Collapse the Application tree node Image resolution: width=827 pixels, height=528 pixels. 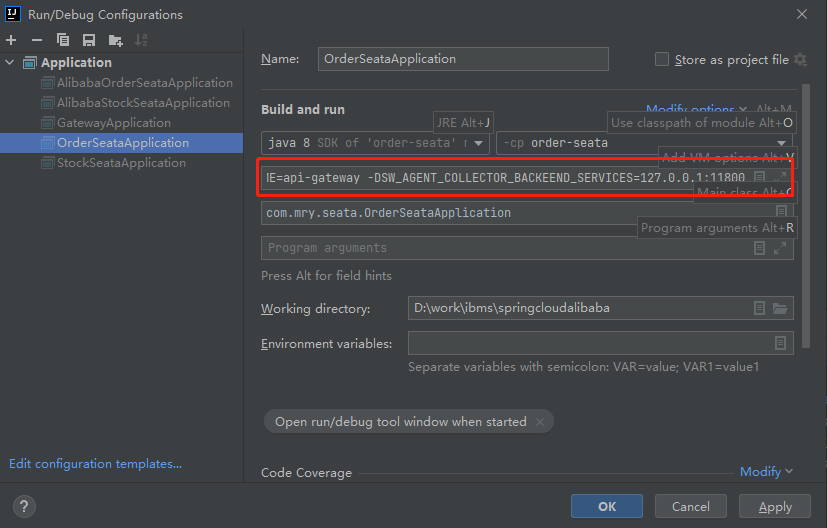click(9, 62)
